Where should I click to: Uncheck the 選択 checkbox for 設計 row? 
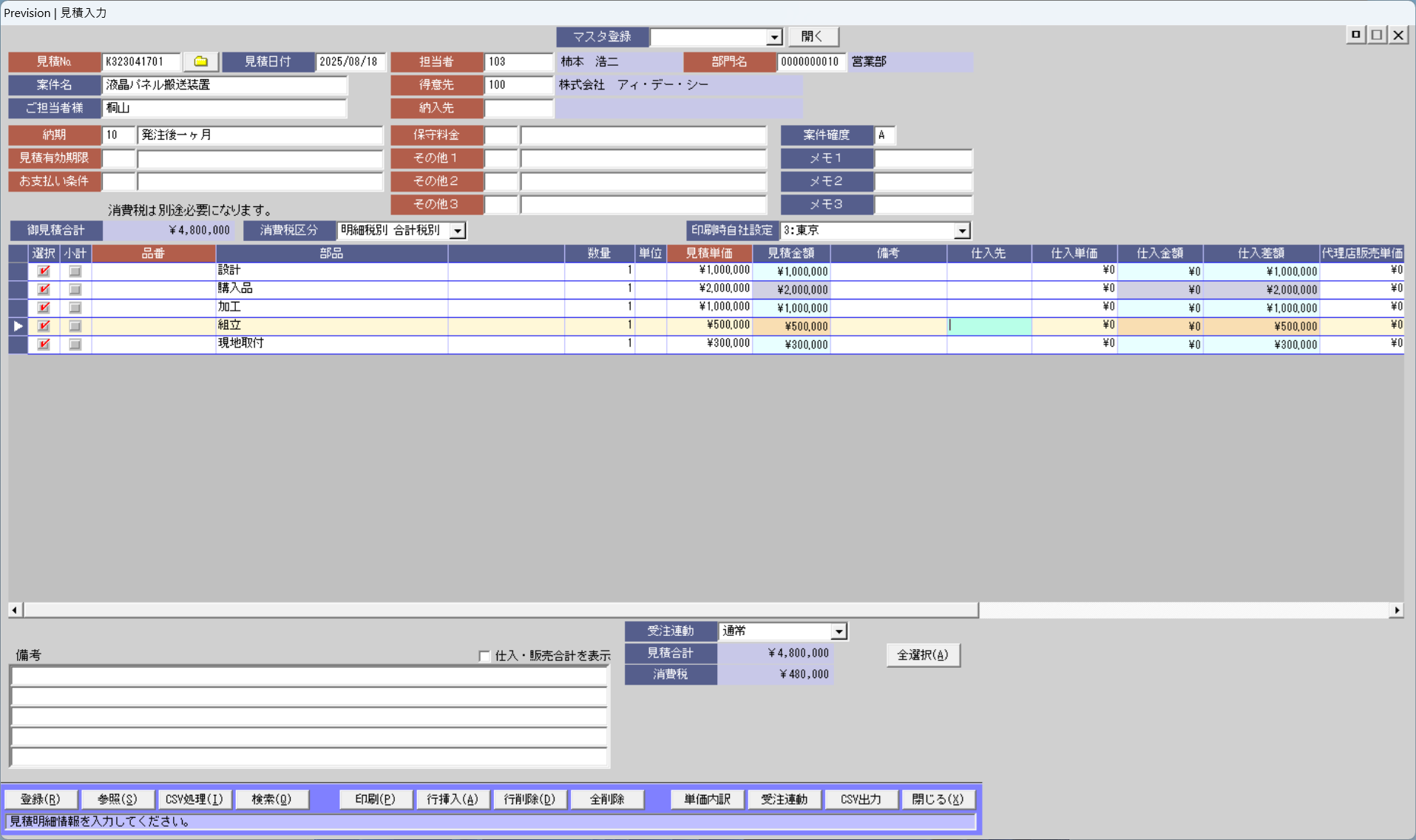[44, 271]
